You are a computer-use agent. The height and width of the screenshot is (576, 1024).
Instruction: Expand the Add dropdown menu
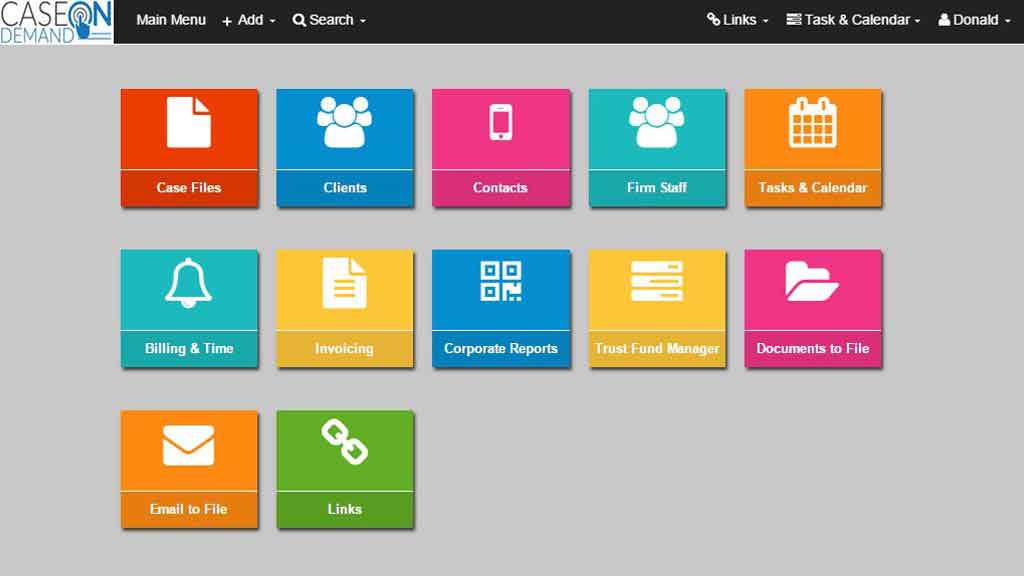[x=248, y=19]
